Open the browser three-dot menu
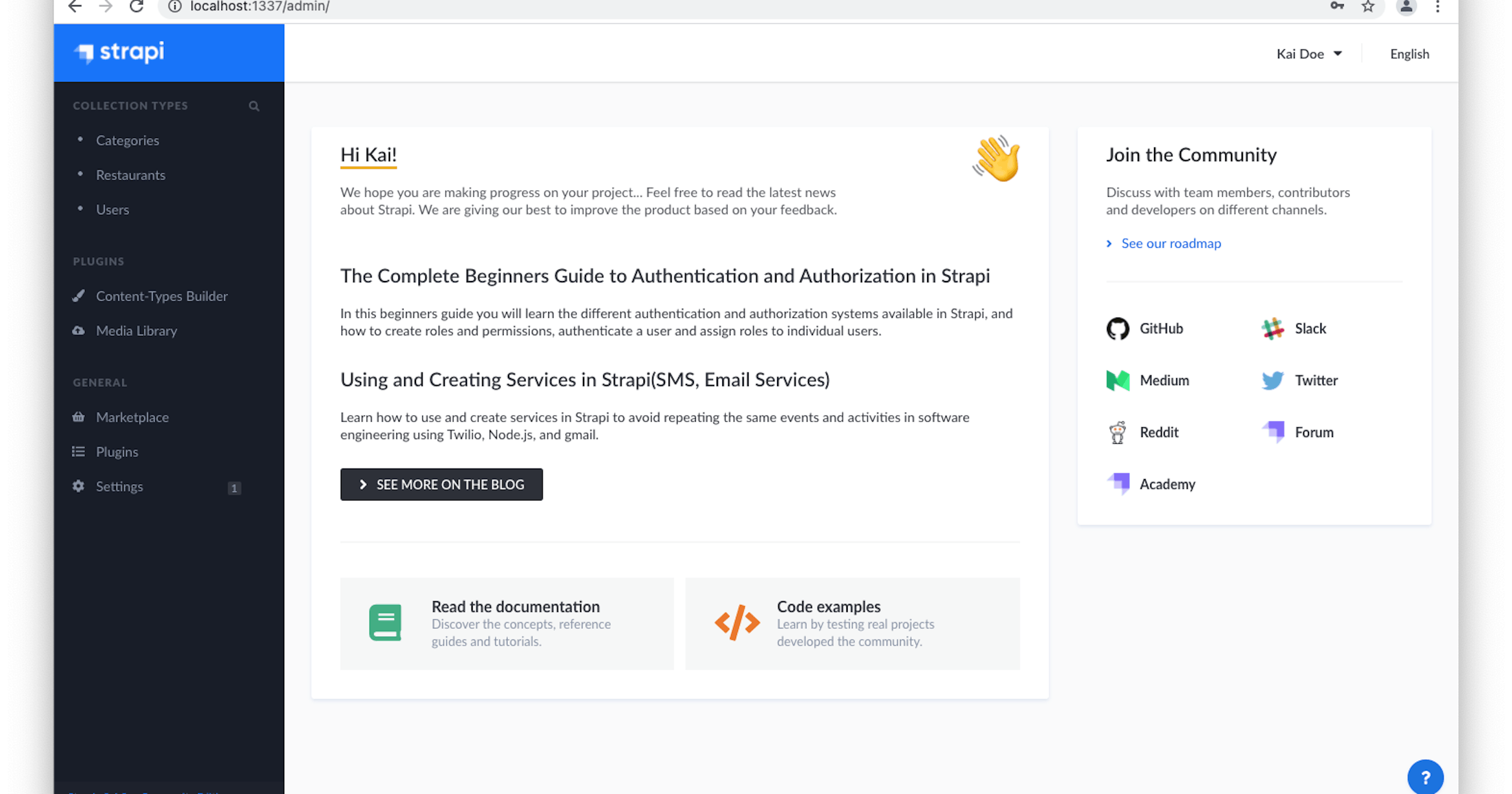Image resolution: width=1512 pixels, height=794 pixels. [x=1438, y=7]
